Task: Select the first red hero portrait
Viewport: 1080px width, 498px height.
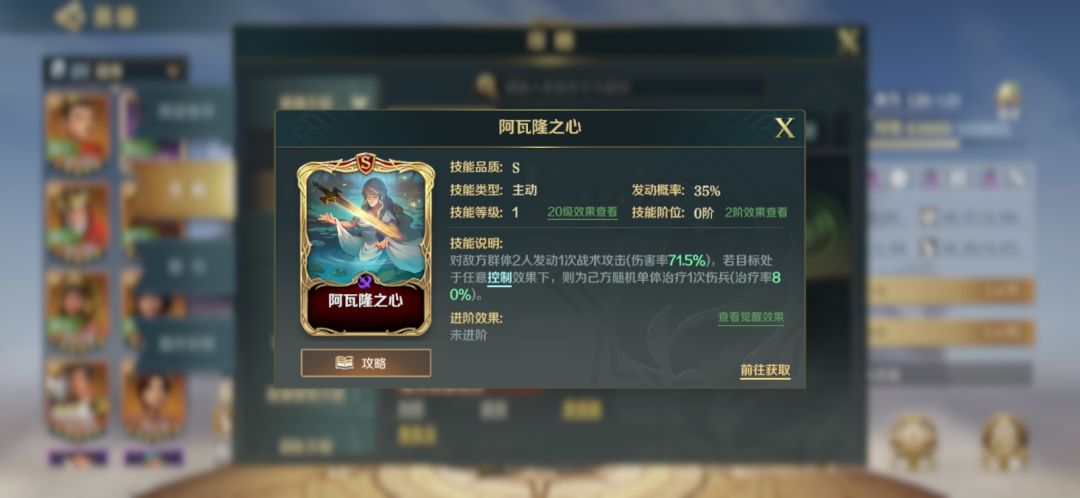Action: tap(77, 131)
